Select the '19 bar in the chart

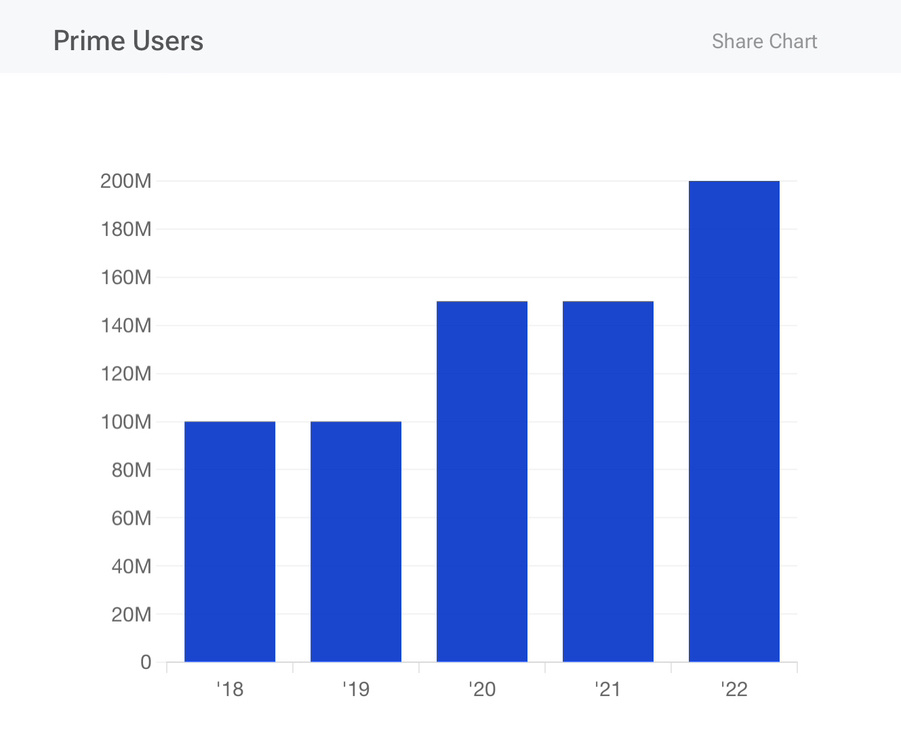click(356, 541)
